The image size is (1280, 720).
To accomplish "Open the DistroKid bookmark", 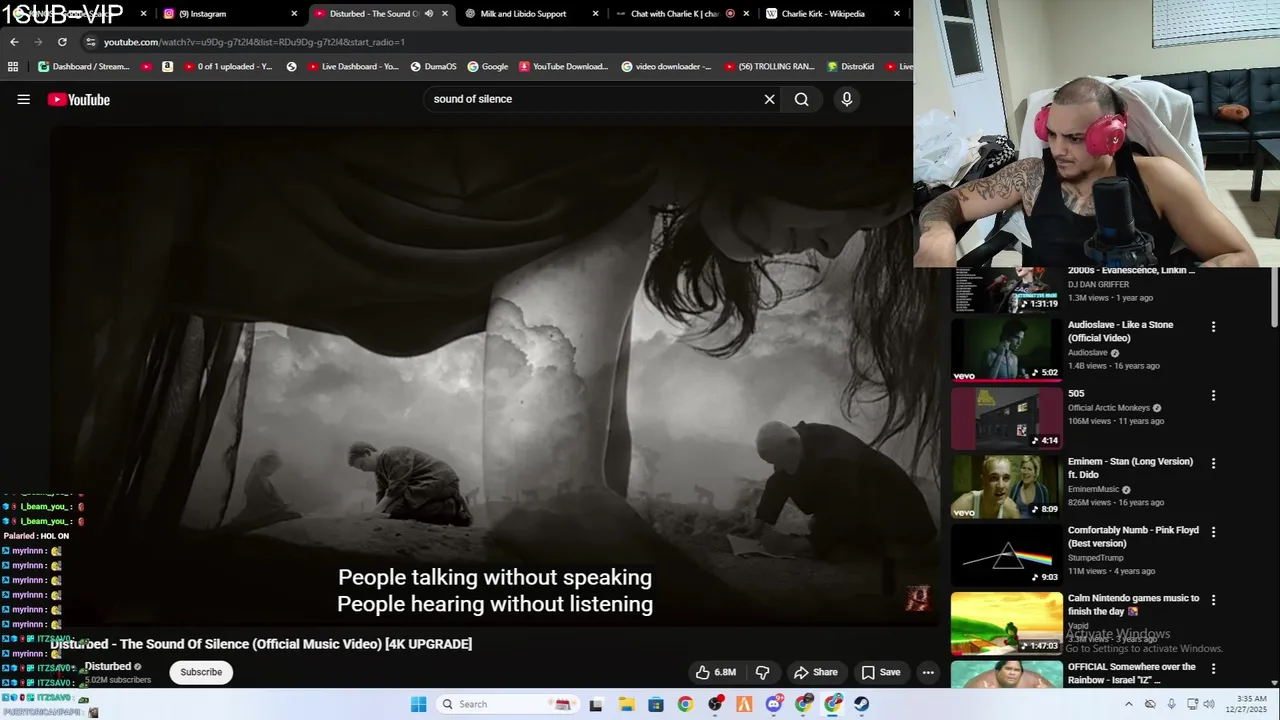I will tap(851, 67).
